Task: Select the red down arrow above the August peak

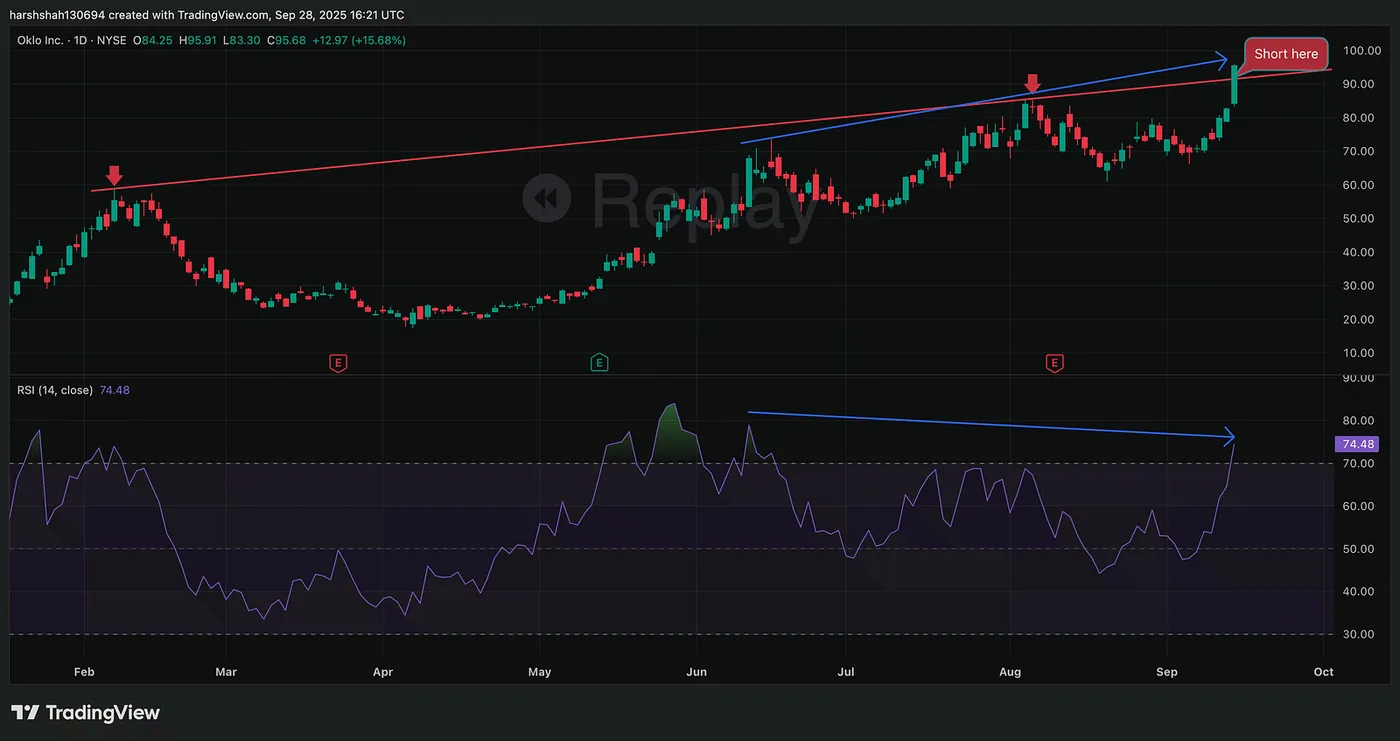Action: coord(1033,82)
